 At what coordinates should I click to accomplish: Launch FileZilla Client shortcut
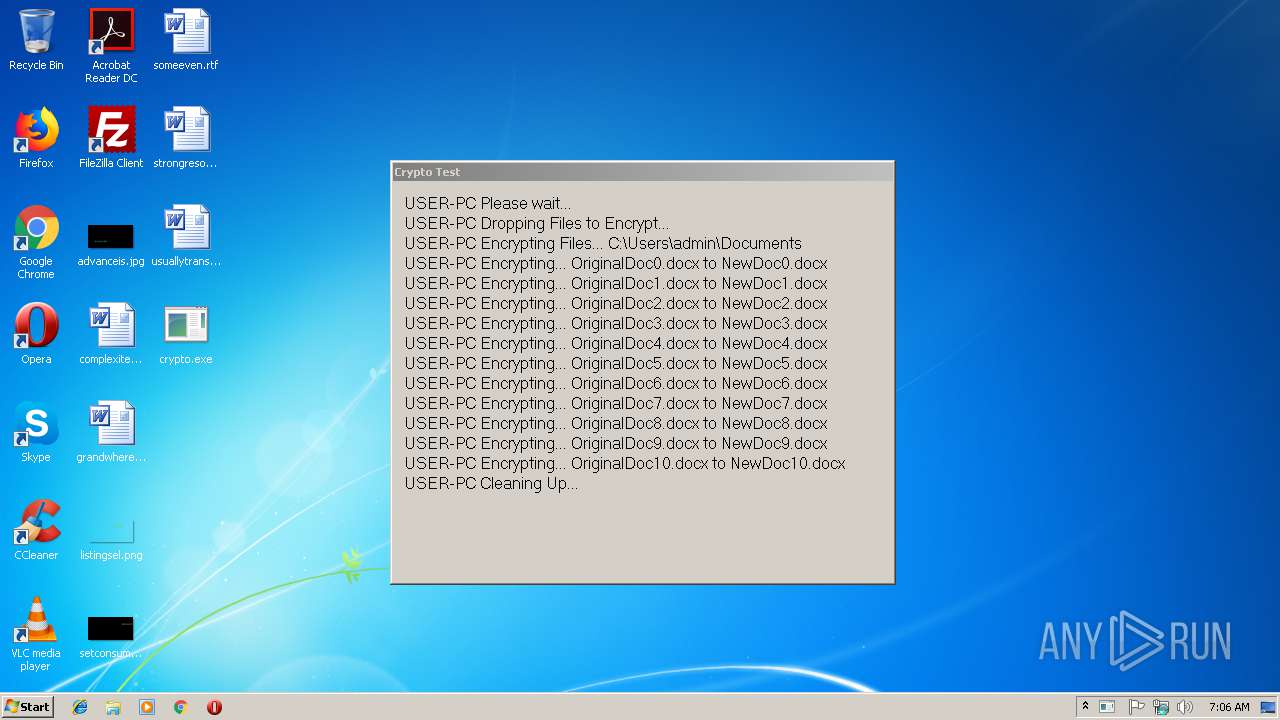point(111,138)
